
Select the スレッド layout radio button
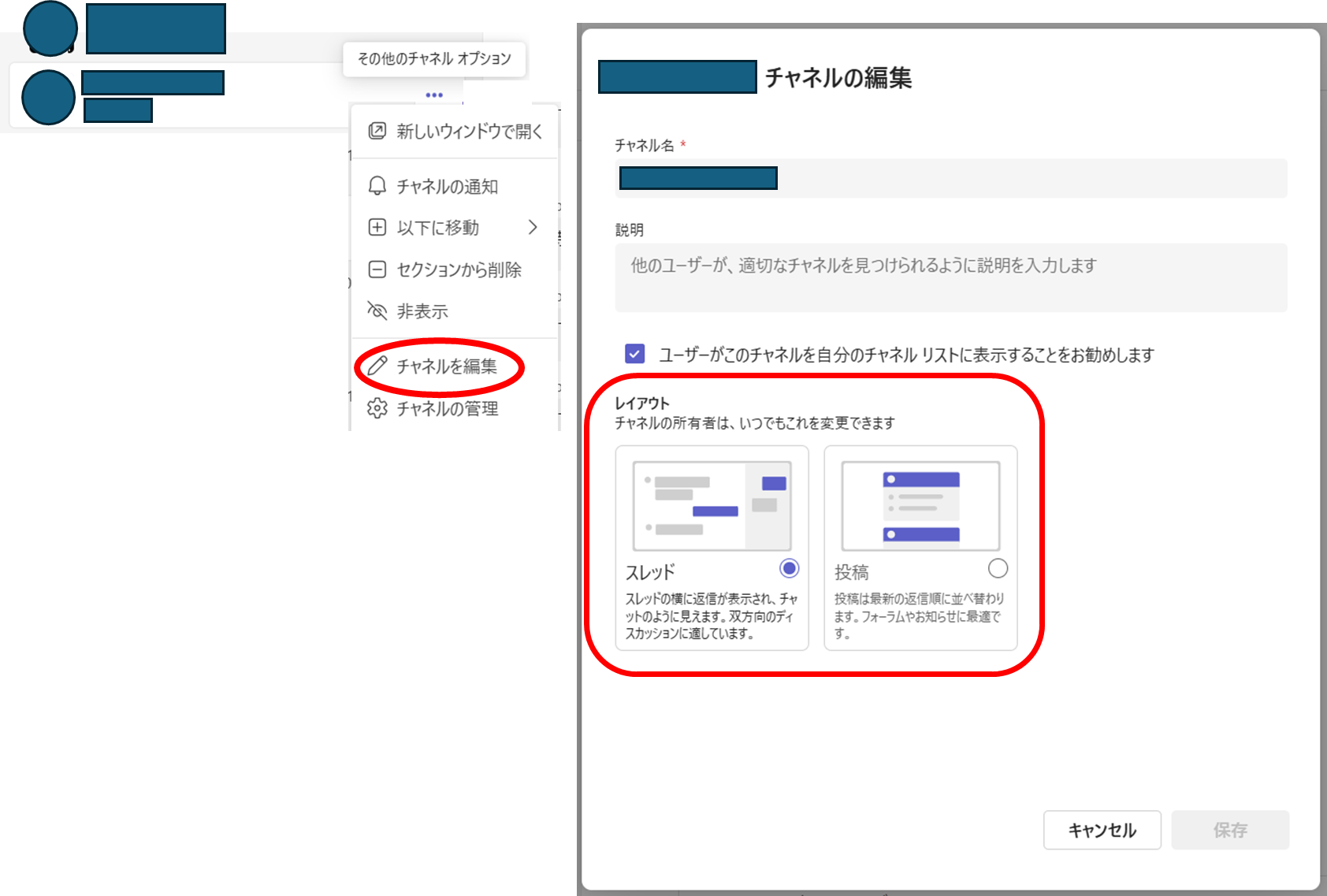click(x=789, y=568)
